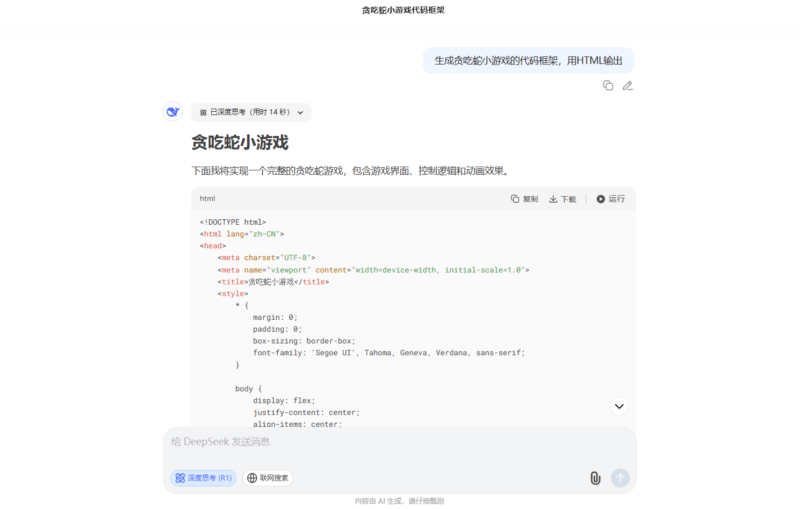
Task: Click 运行 to run the HTML code
Action: [610, 199]
